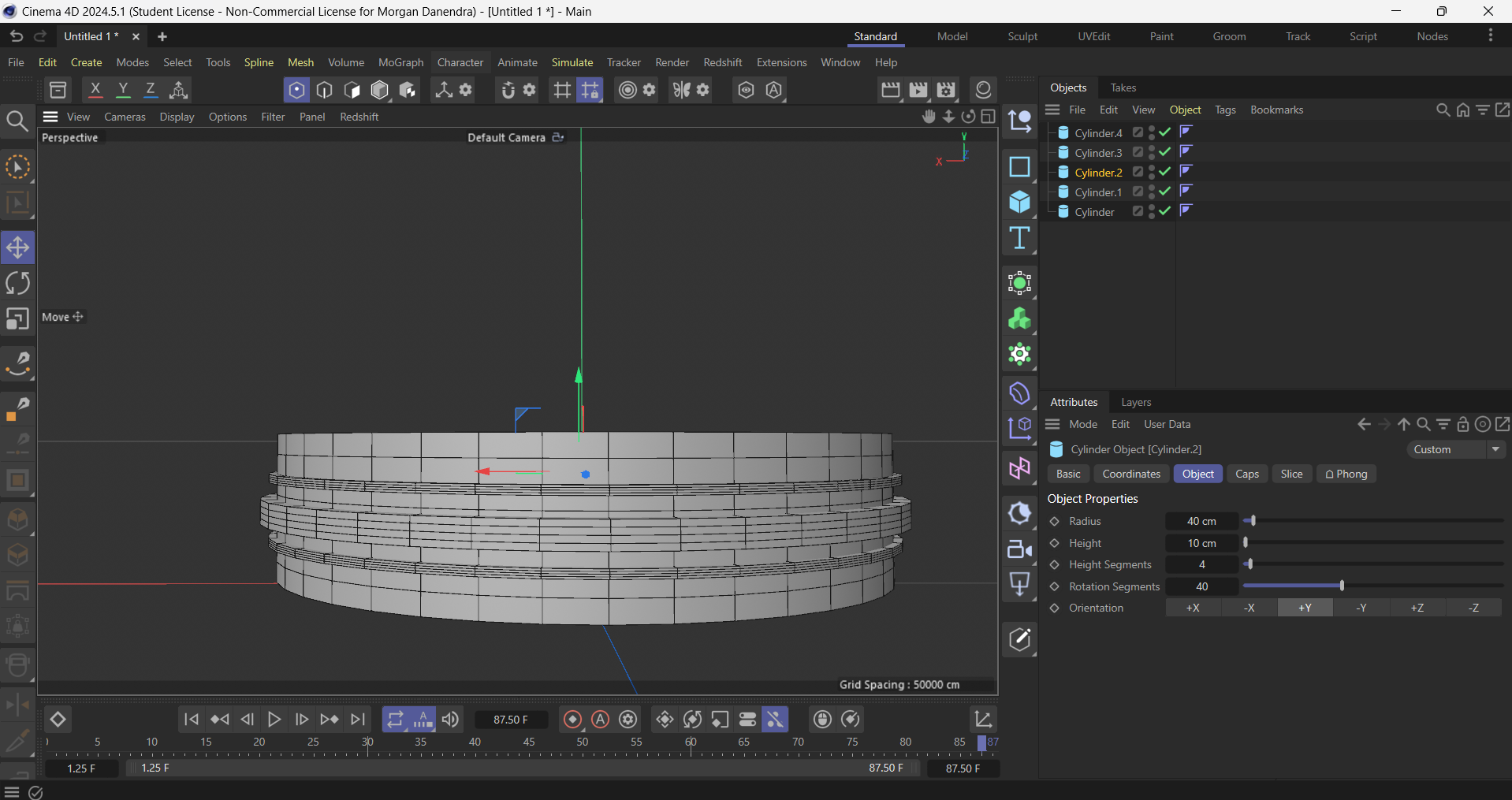The width and height of the screenshot is (1512, 800).
Task: Click the Record Active Objects button
Action: (x=573, y=719)
